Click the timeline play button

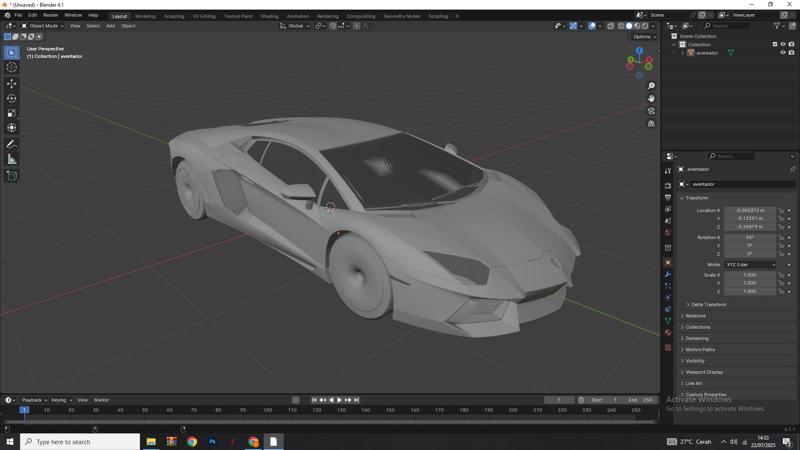click(339, 400)
